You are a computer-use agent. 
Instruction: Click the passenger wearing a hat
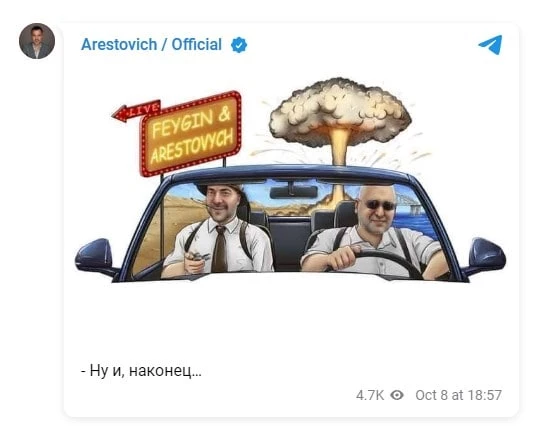[218, 232]
